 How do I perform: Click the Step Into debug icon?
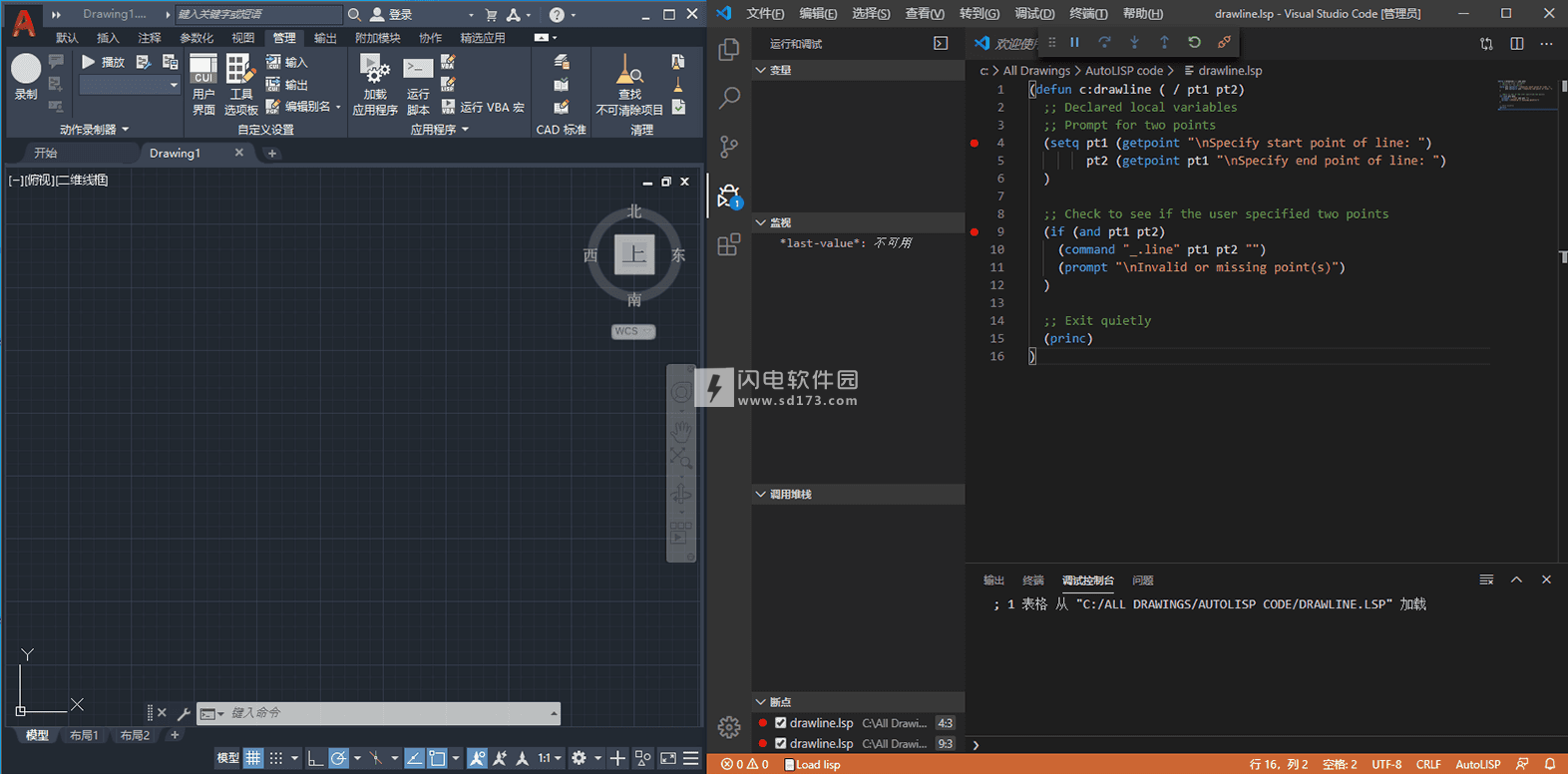coord(1134,42)
